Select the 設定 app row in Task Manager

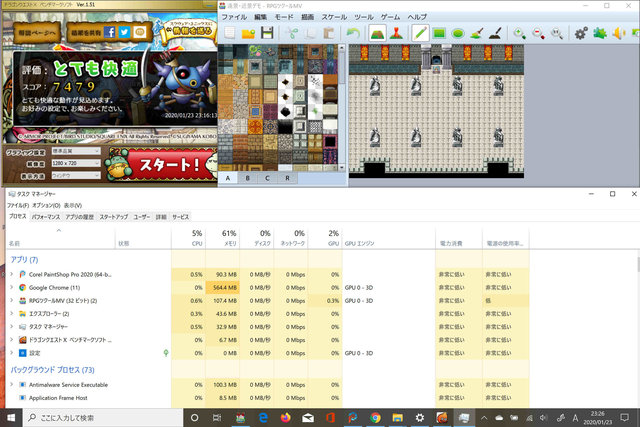tap(268, 353)
